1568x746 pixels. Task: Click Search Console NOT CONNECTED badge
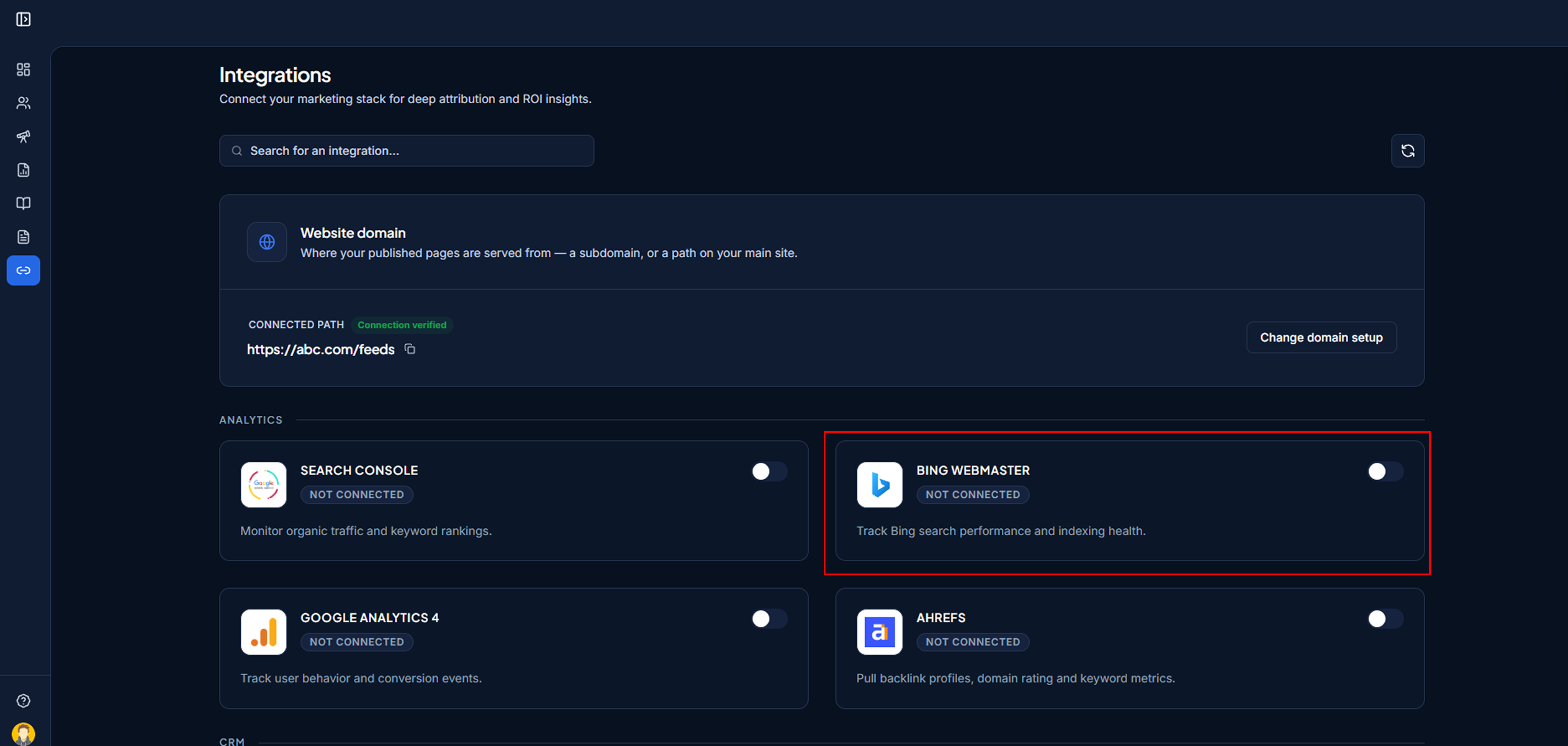point(357,494)
